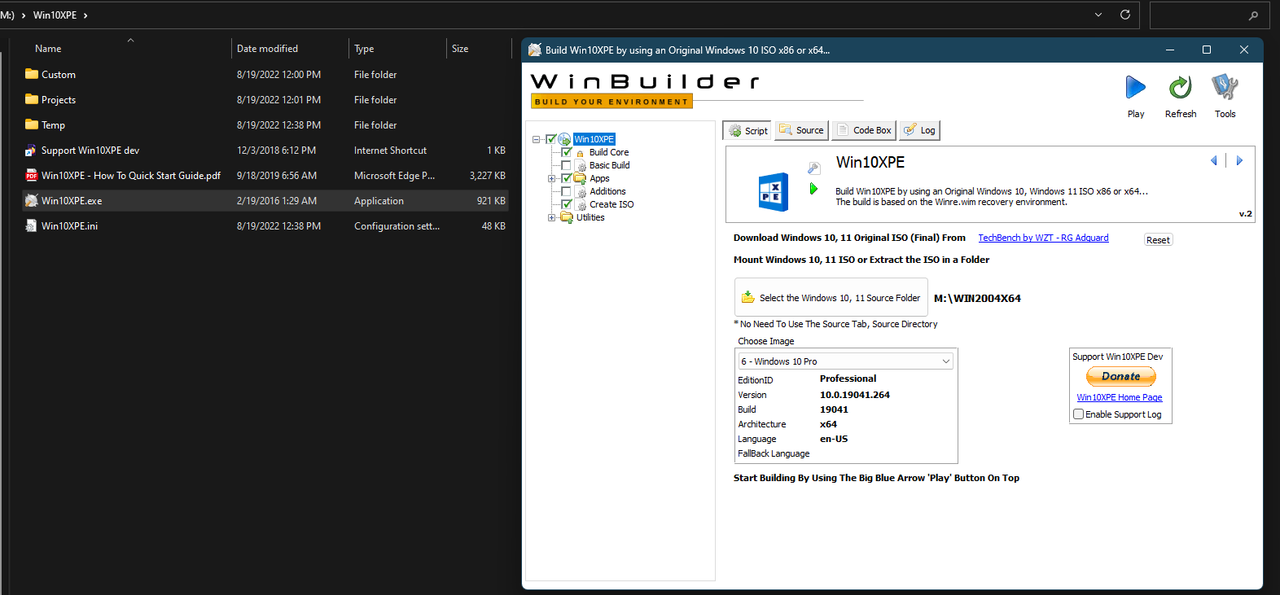The height and width of the screenshot is (595, 1280).
Task: Click the blue Play button in WinBuilder
Action: tap(1136, 88)
